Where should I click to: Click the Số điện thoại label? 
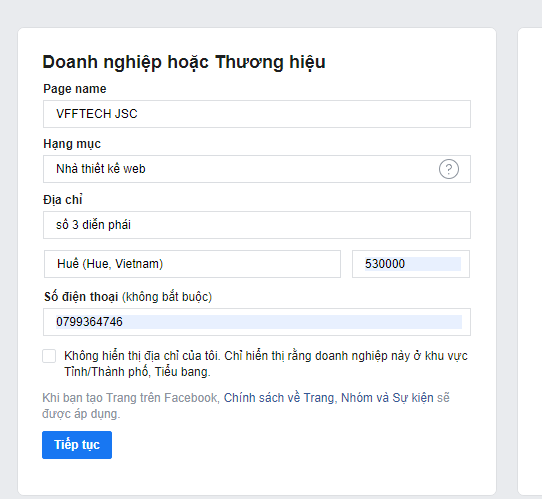tap(81, 297)
